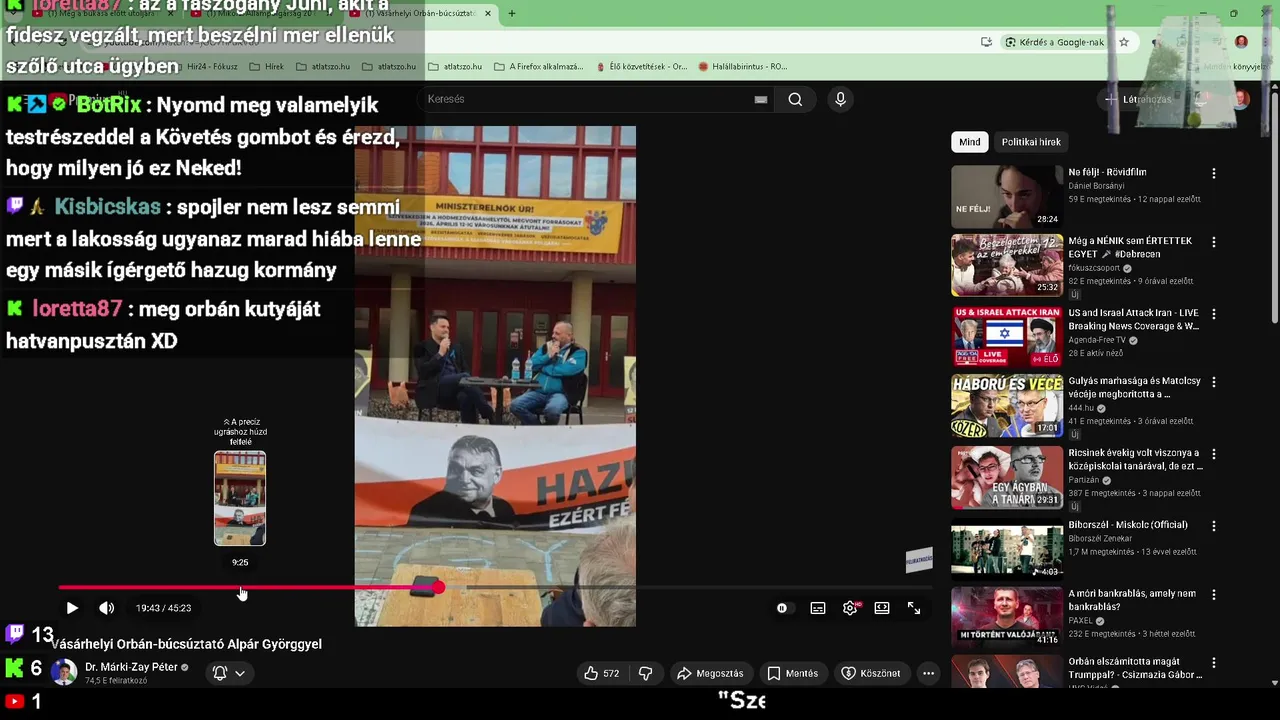Open the on-screen keyboard icon in the search box
Screen dimensions: 1280x720
point(761,99)
